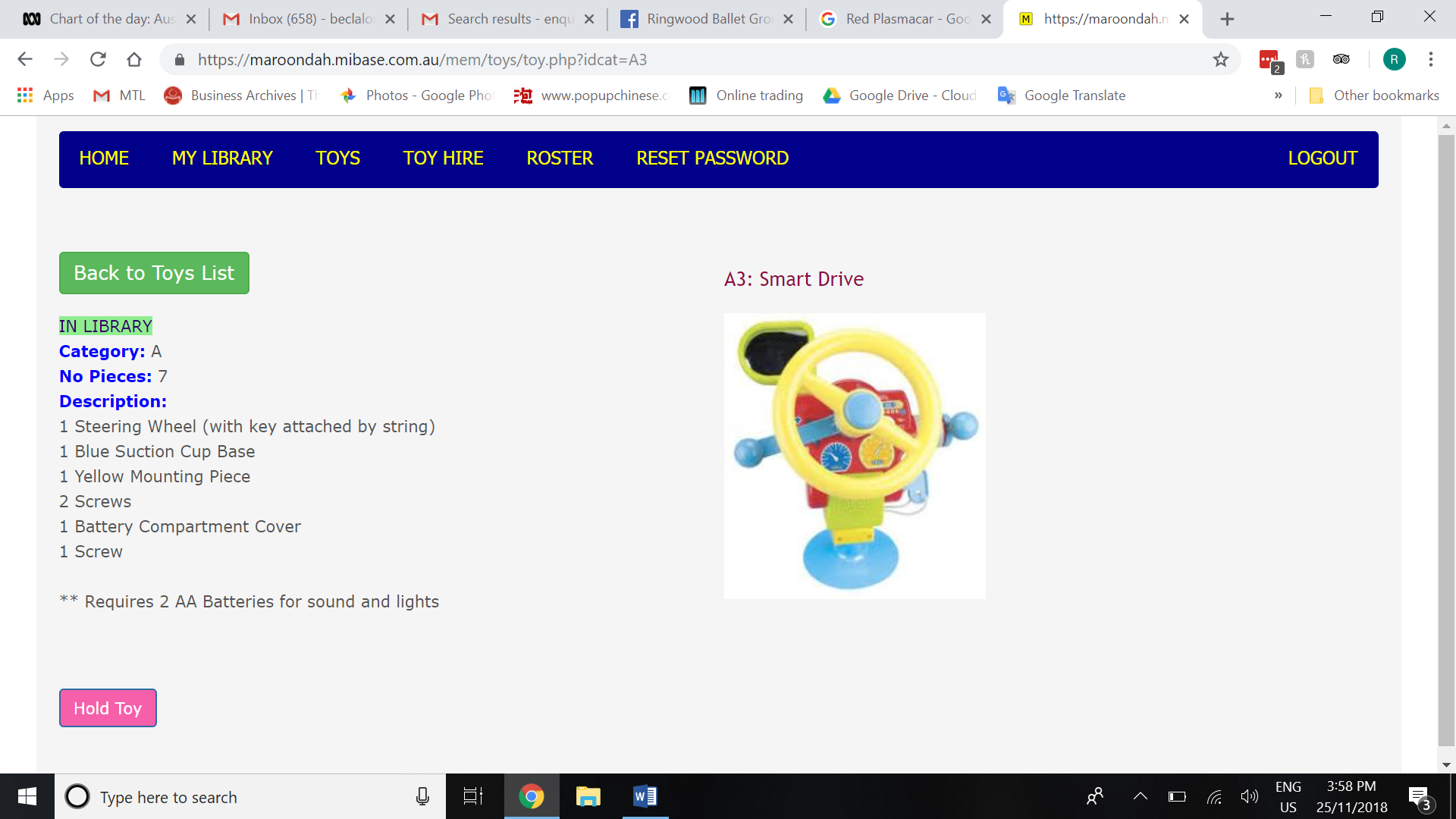Show hidden system tray icons
This screenshot has height=819, width=1456.
pyautogui.click(x=1140, y=796)
